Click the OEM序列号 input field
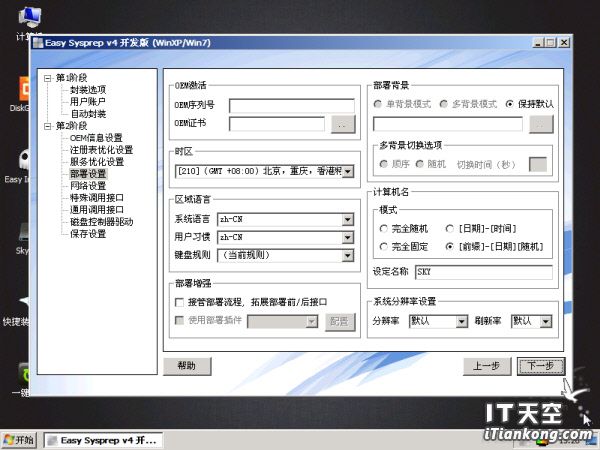This screenshot has width=600, height=450. 292,106
